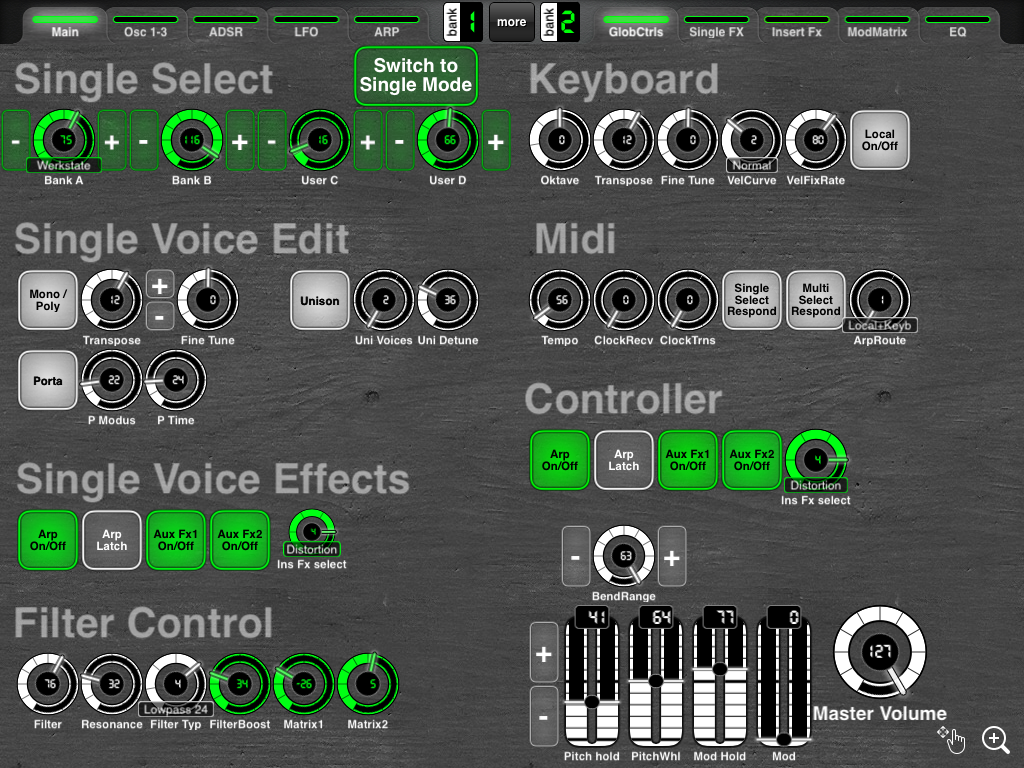Toggle Aux Fx1 On/Off in Controller section
Viewport: 1024px width, 768px height.
pos(688,460)
